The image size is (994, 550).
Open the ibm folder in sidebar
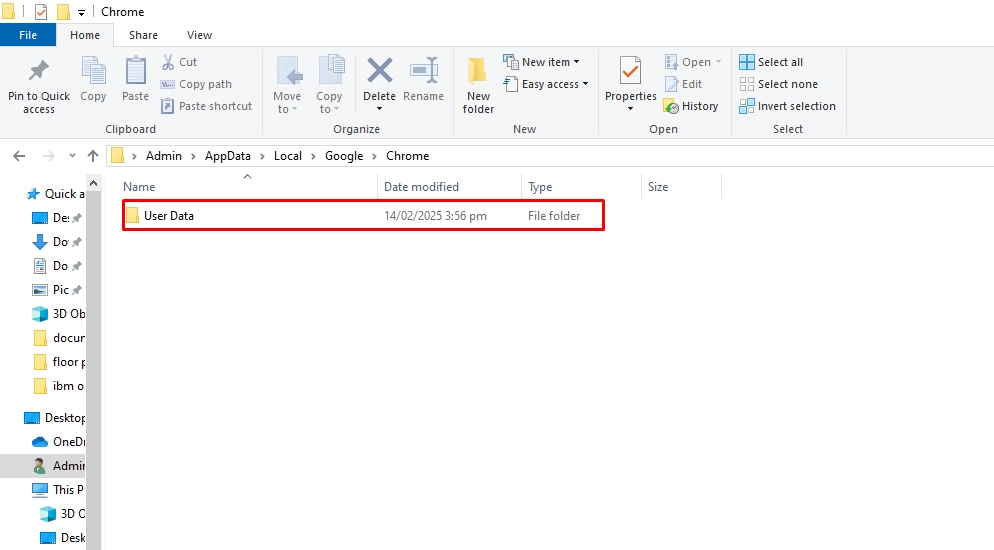58,386
